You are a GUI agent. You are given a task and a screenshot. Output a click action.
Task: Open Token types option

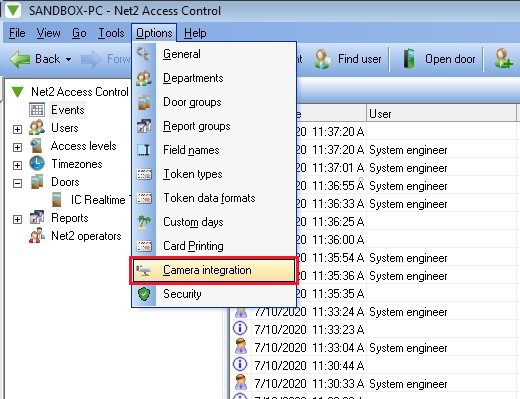coord(214,174)
